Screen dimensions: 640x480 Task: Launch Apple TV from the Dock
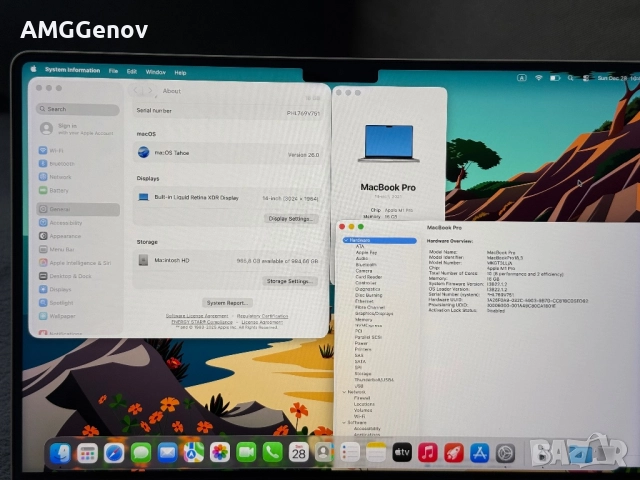(402, 452)
